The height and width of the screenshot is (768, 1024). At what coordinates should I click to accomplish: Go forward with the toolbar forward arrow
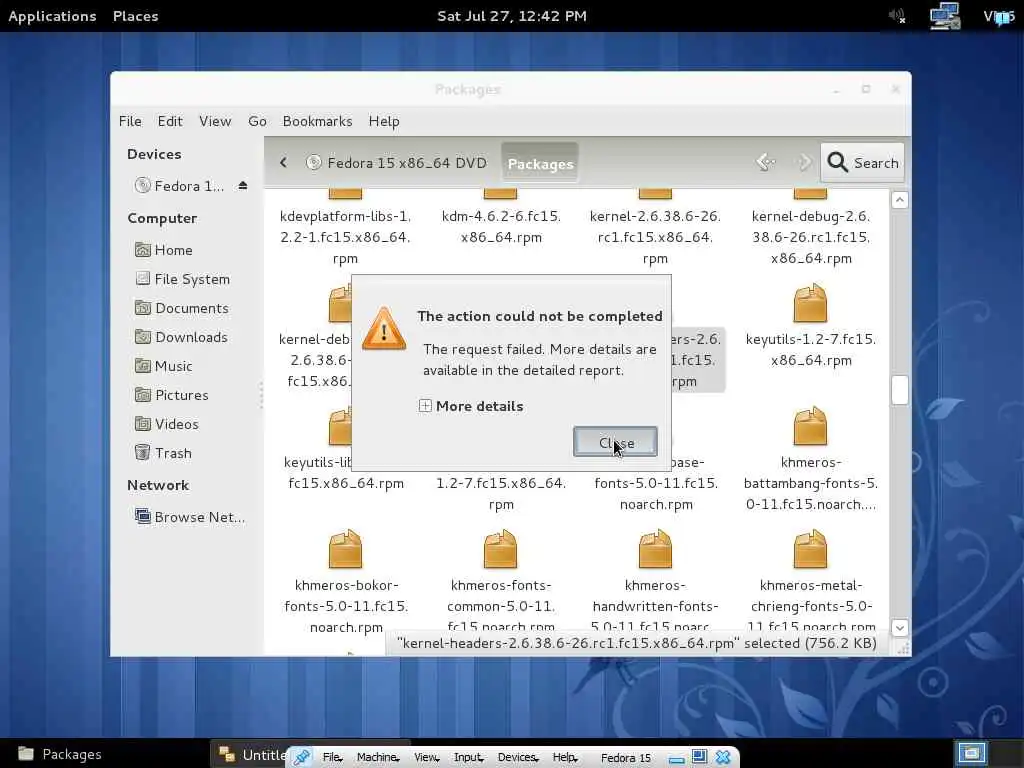(803, 162)
